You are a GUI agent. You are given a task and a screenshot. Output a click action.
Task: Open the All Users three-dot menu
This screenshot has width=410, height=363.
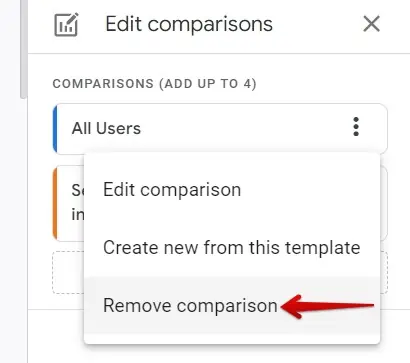coord(356,127)
